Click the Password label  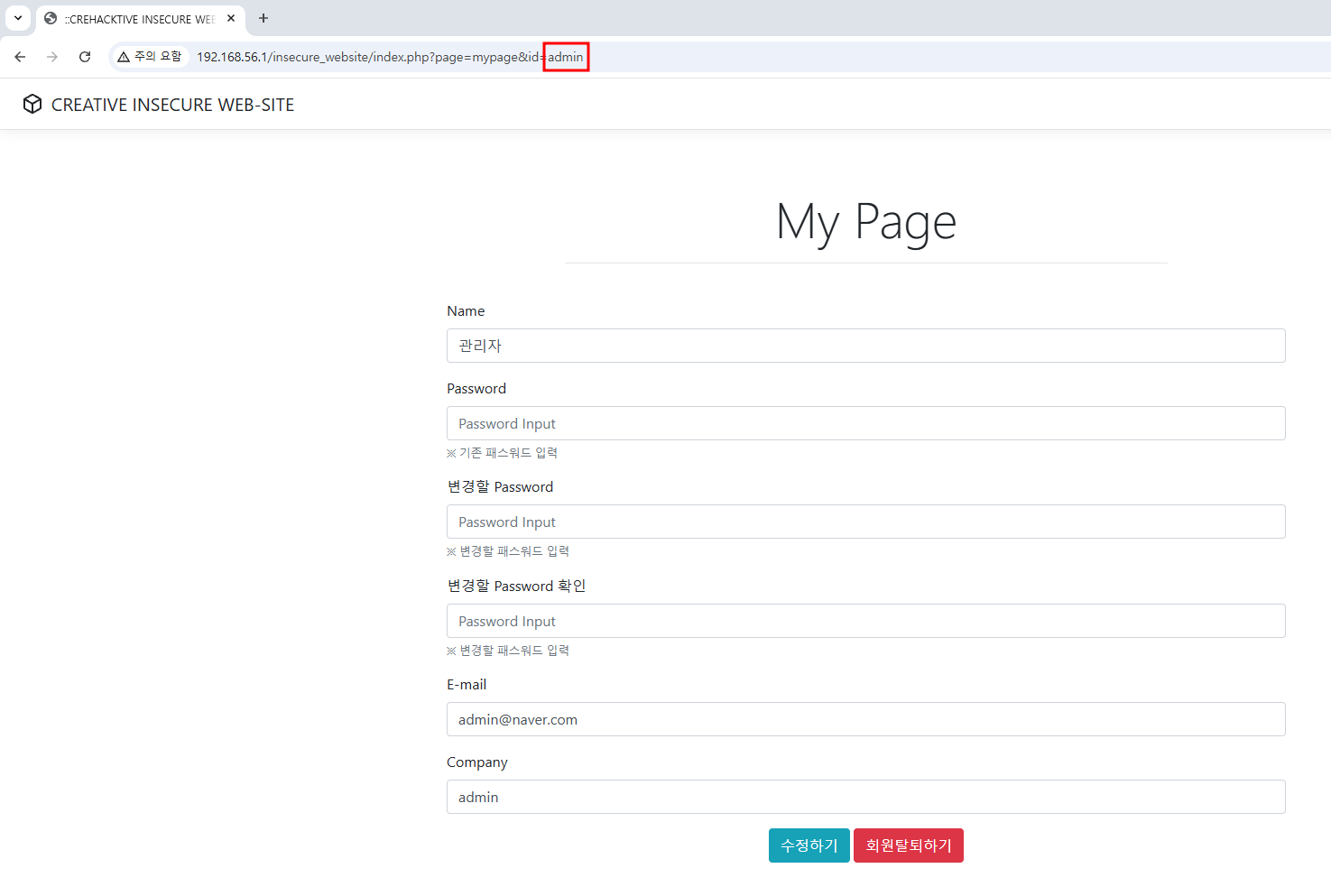click(476, 388)
